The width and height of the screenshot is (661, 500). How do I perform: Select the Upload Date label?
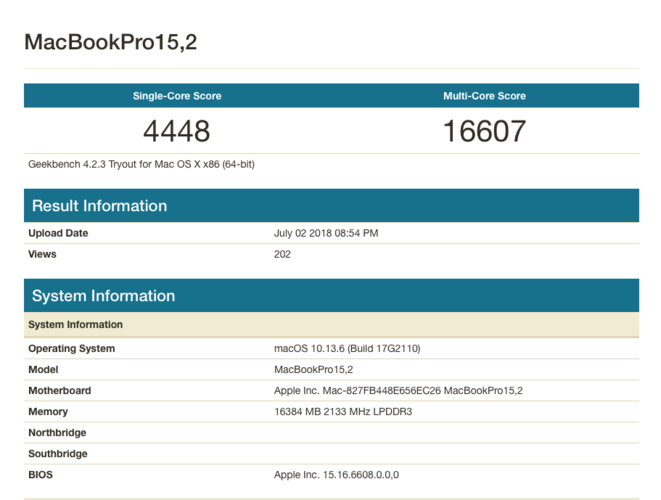pyautogui.click(x=58, y=233)
